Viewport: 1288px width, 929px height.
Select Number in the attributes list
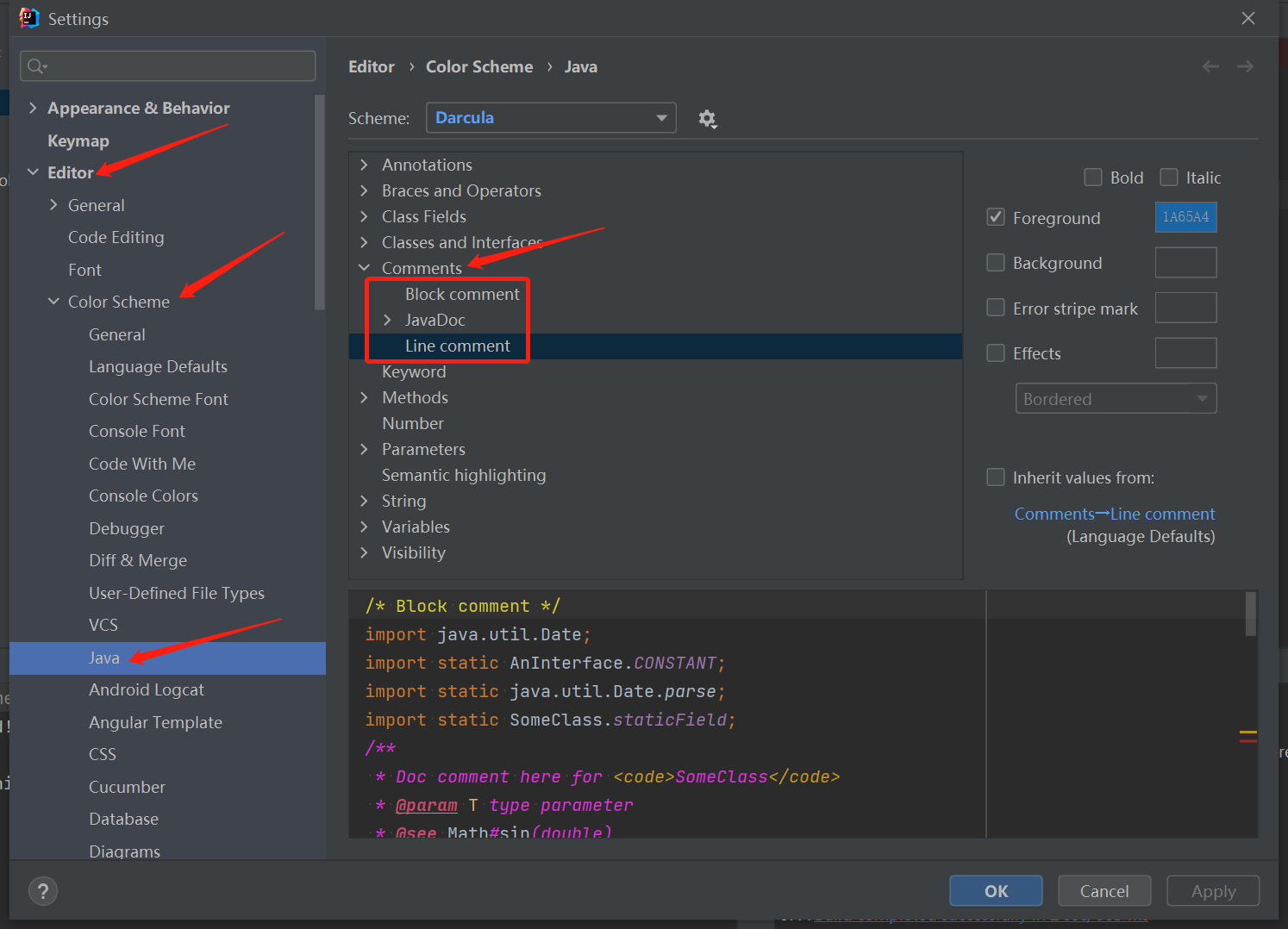tap(413, 423)
